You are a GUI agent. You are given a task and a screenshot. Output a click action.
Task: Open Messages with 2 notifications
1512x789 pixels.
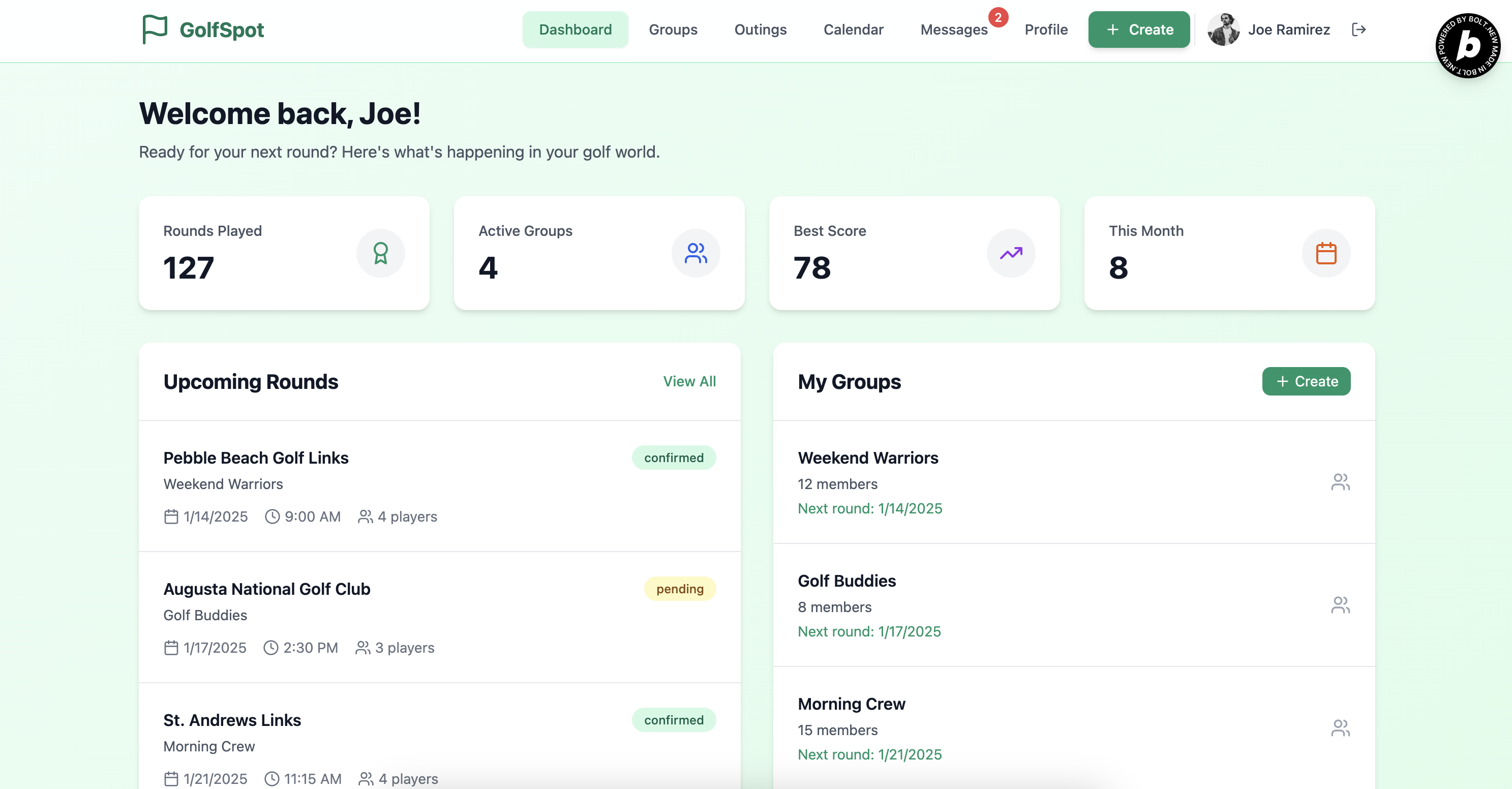tap(954, 29)
